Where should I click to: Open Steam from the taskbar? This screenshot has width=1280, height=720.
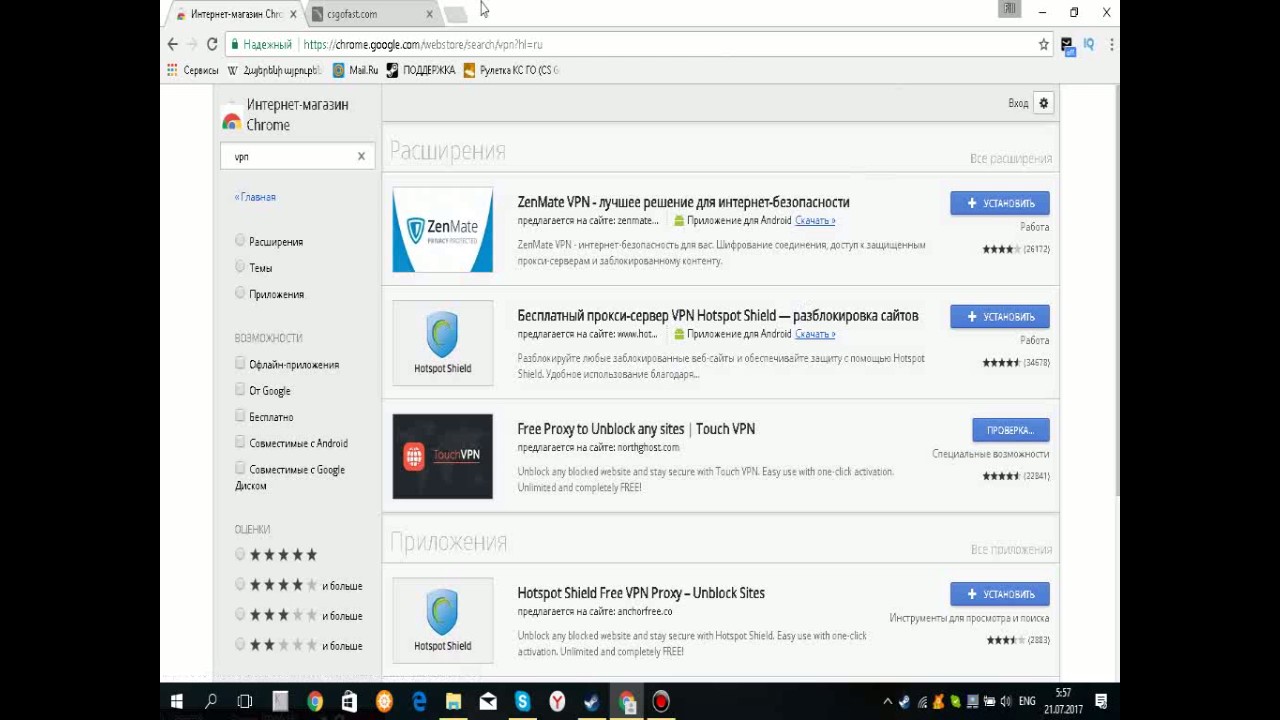click(x=591, y=701)
